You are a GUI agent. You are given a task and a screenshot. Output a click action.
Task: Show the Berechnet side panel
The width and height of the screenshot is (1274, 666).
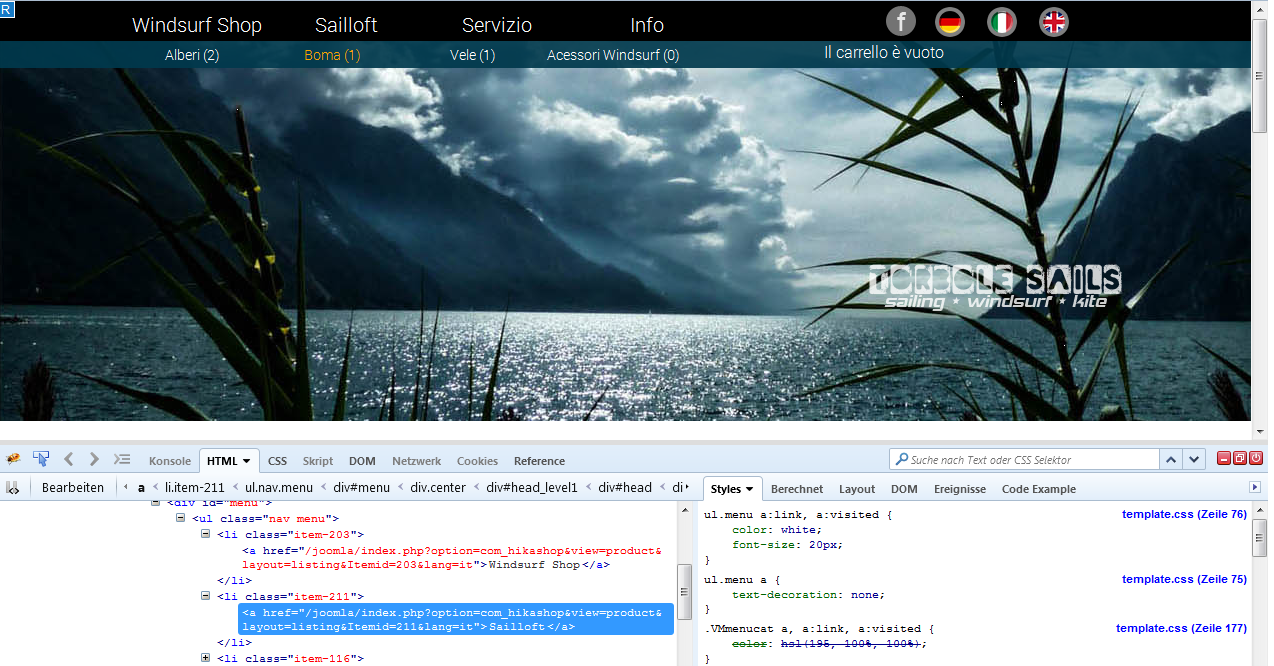tap(797, 489)
